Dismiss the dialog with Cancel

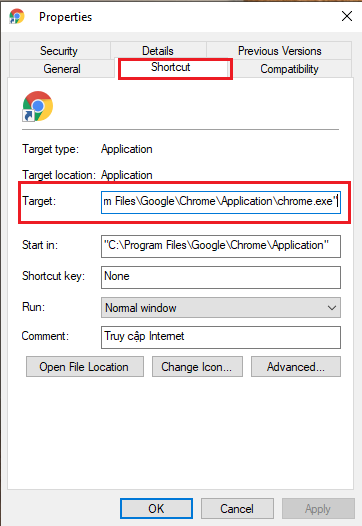click(x=237, y=509)
